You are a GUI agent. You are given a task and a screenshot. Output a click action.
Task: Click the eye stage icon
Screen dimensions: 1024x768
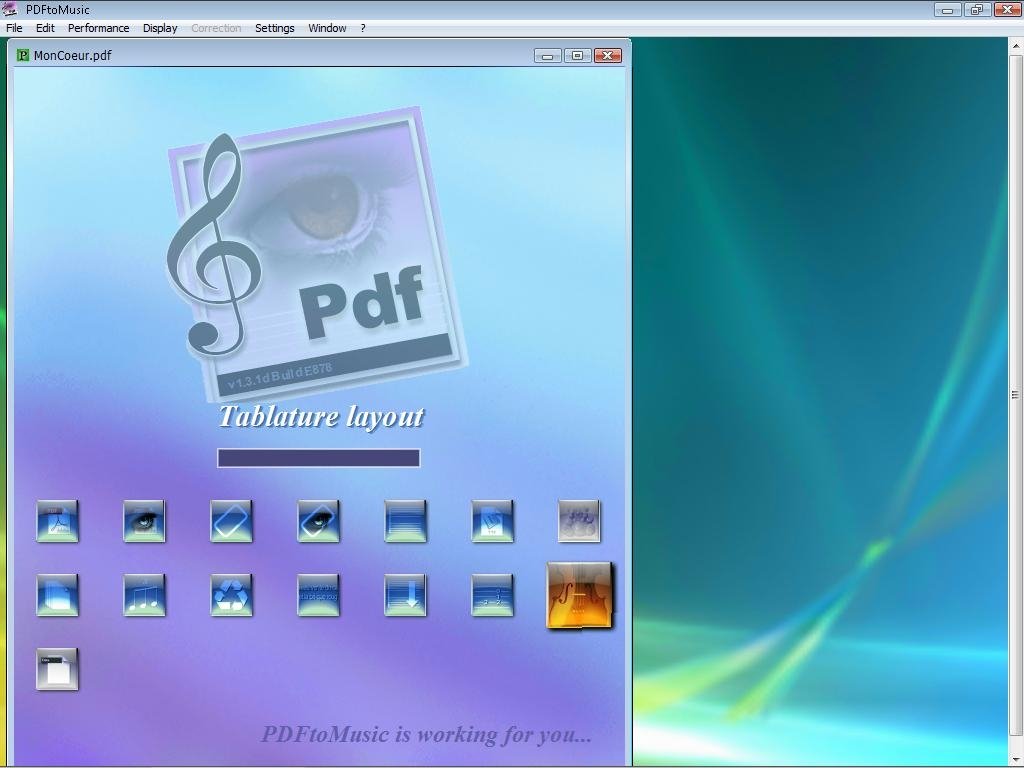144,521
